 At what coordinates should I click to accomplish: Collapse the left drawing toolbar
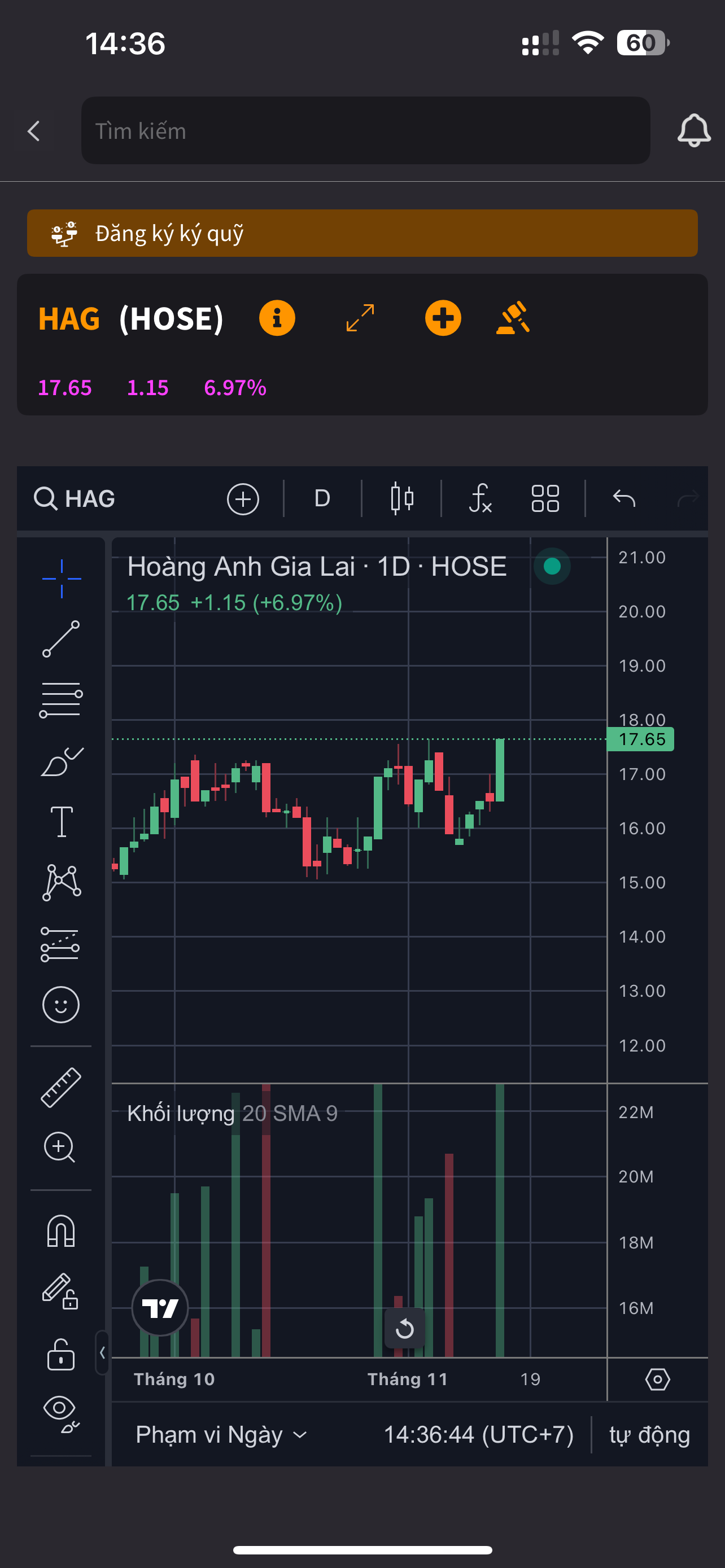(x=102, y=1352)
